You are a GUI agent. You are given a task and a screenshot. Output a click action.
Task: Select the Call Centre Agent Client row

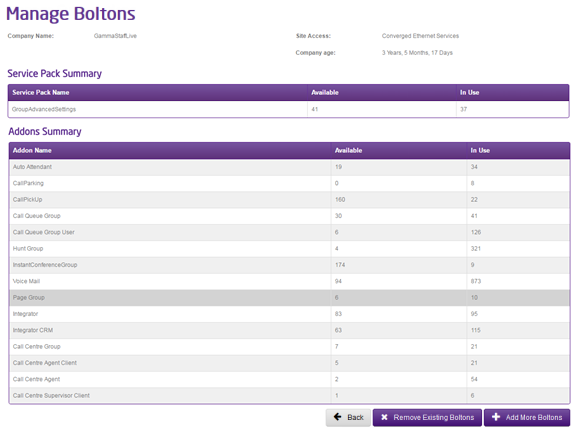(290, 363)
